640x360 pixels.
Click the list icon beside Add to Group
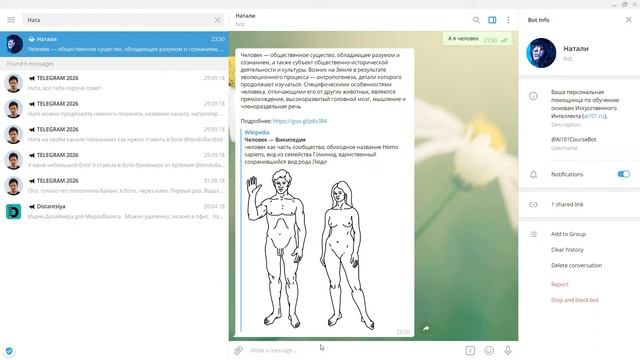click(533, 234)
